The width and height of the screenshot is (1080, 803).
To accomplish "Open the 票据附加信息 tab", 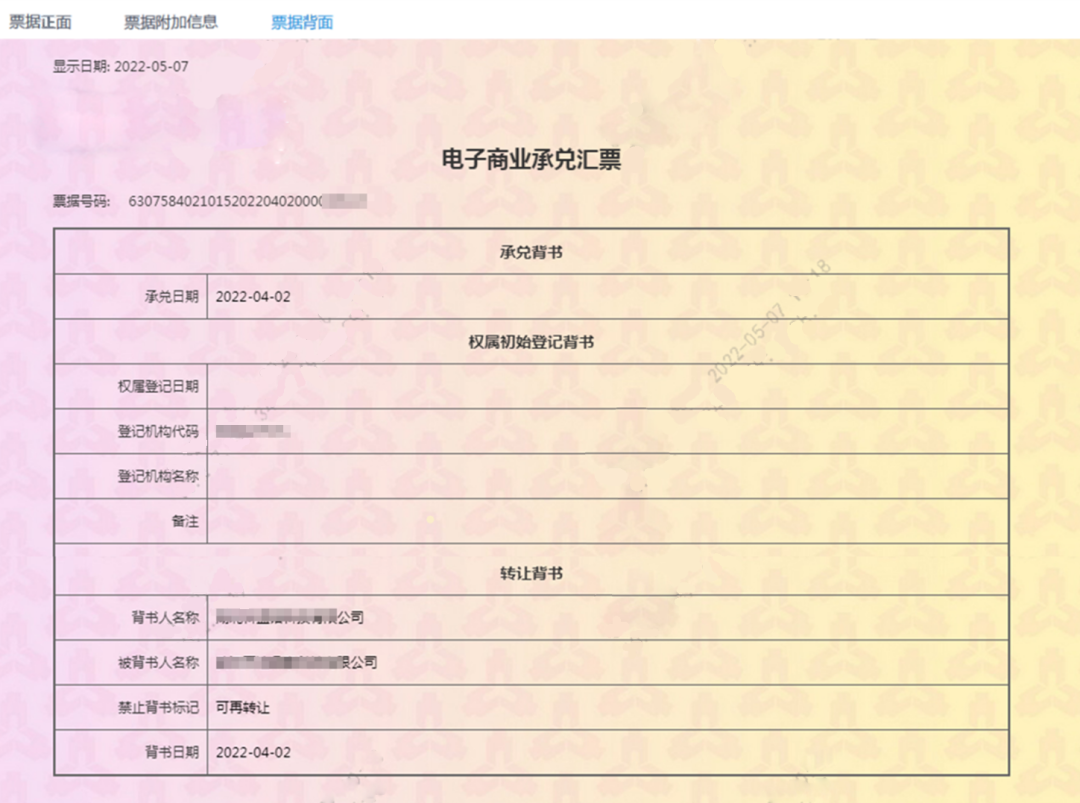I will (170, 22).
